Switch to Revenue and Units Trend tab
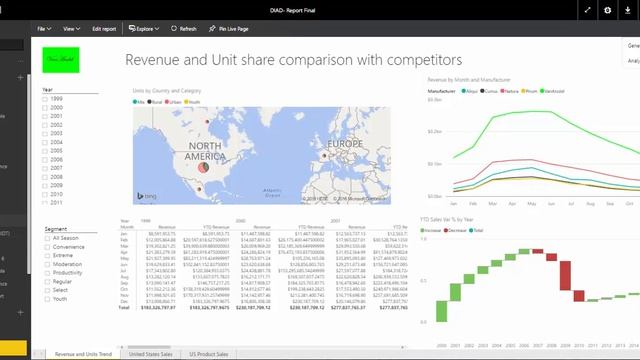Viewport: 640px width, 360px height. point(83,354)
